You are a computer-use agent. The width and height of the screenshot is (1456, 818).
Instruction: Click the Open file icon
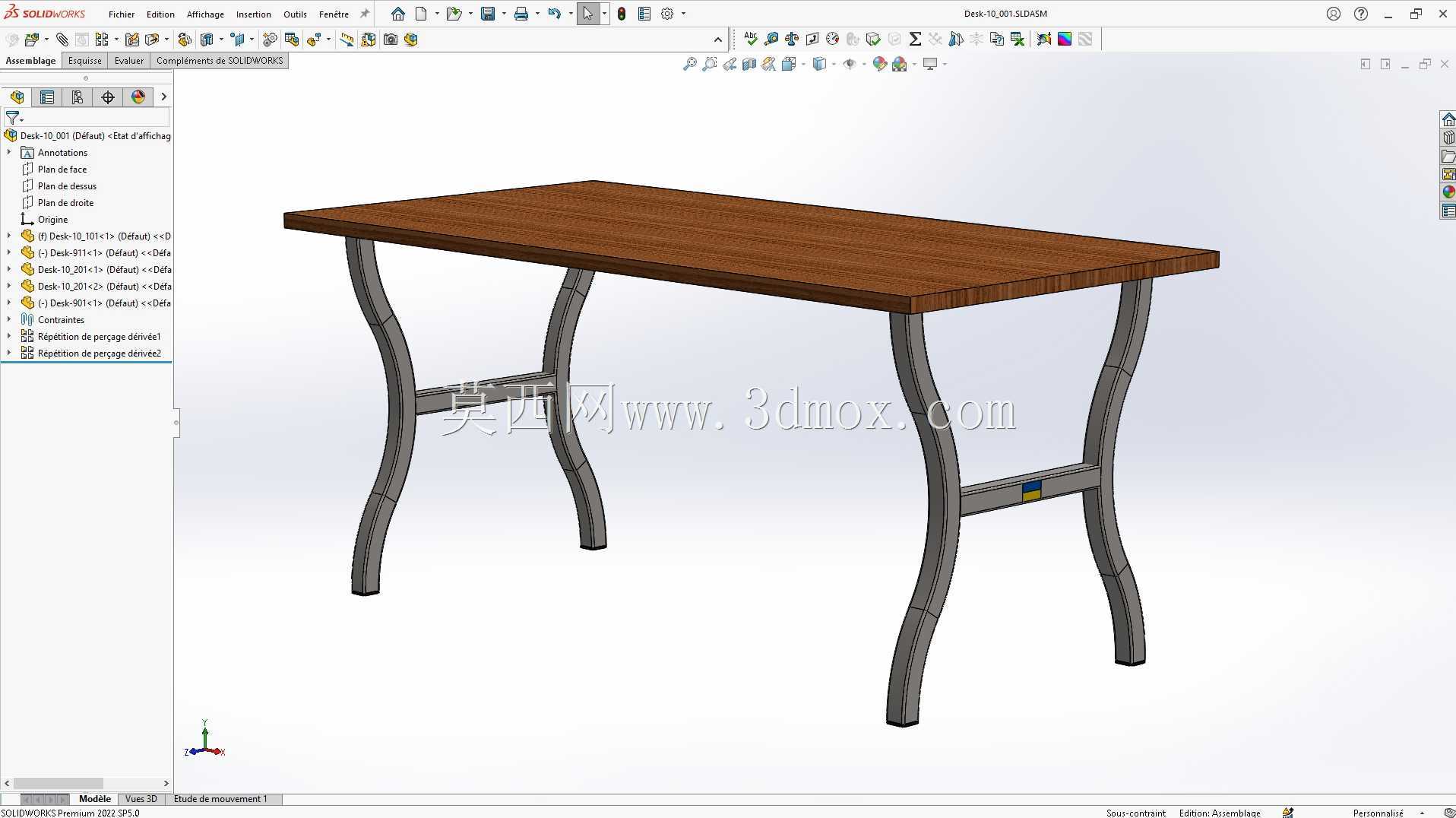coord(454,14)
